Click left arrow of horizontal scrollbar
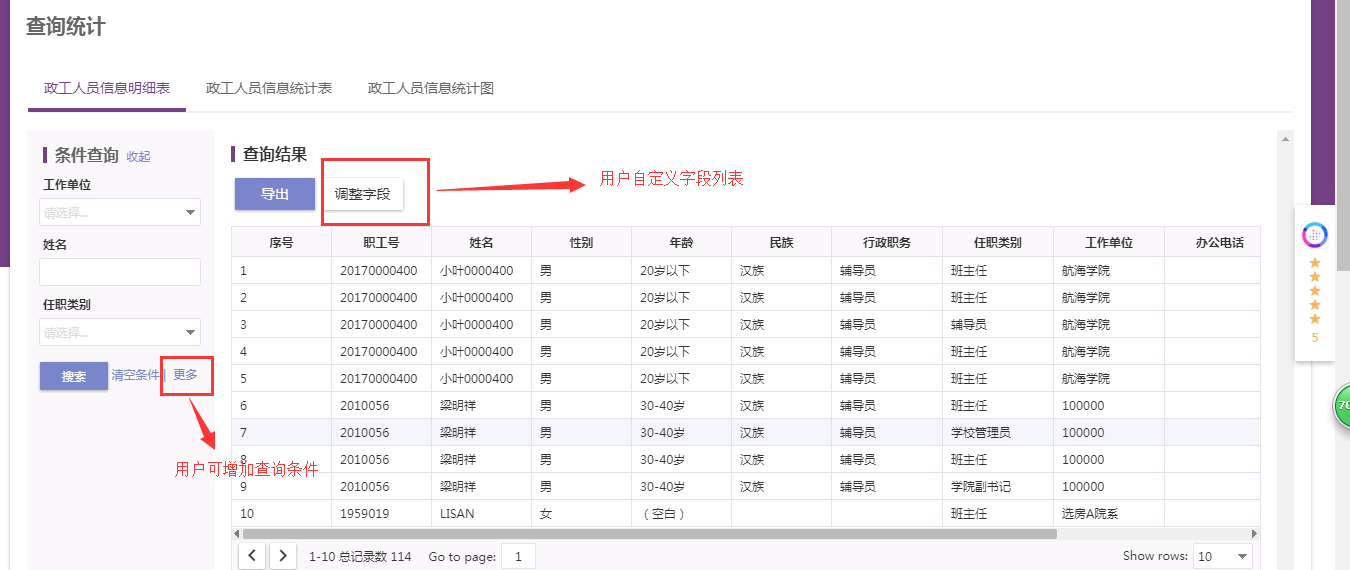Viewport: 1350px width, 570px height. (x=237, y=534)
